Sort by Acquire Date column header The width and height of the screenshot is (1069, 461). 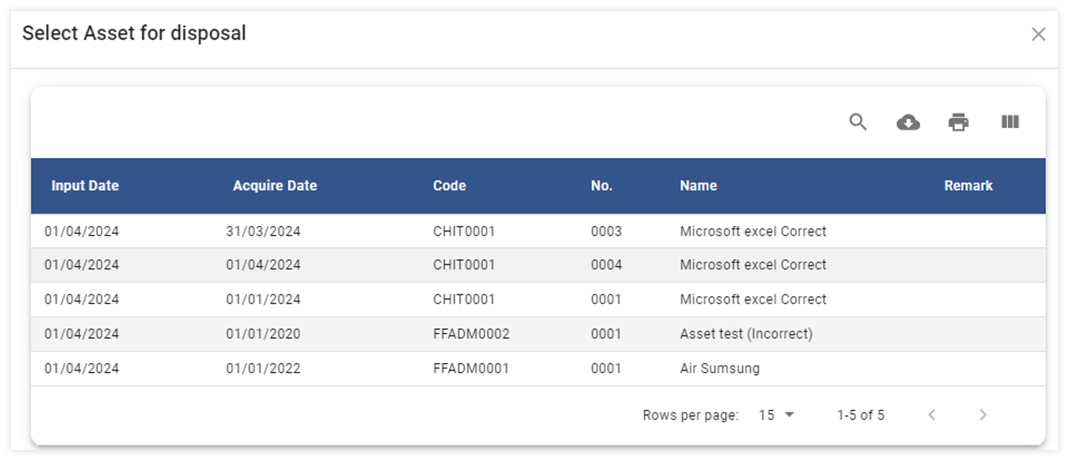click(275, 186)
